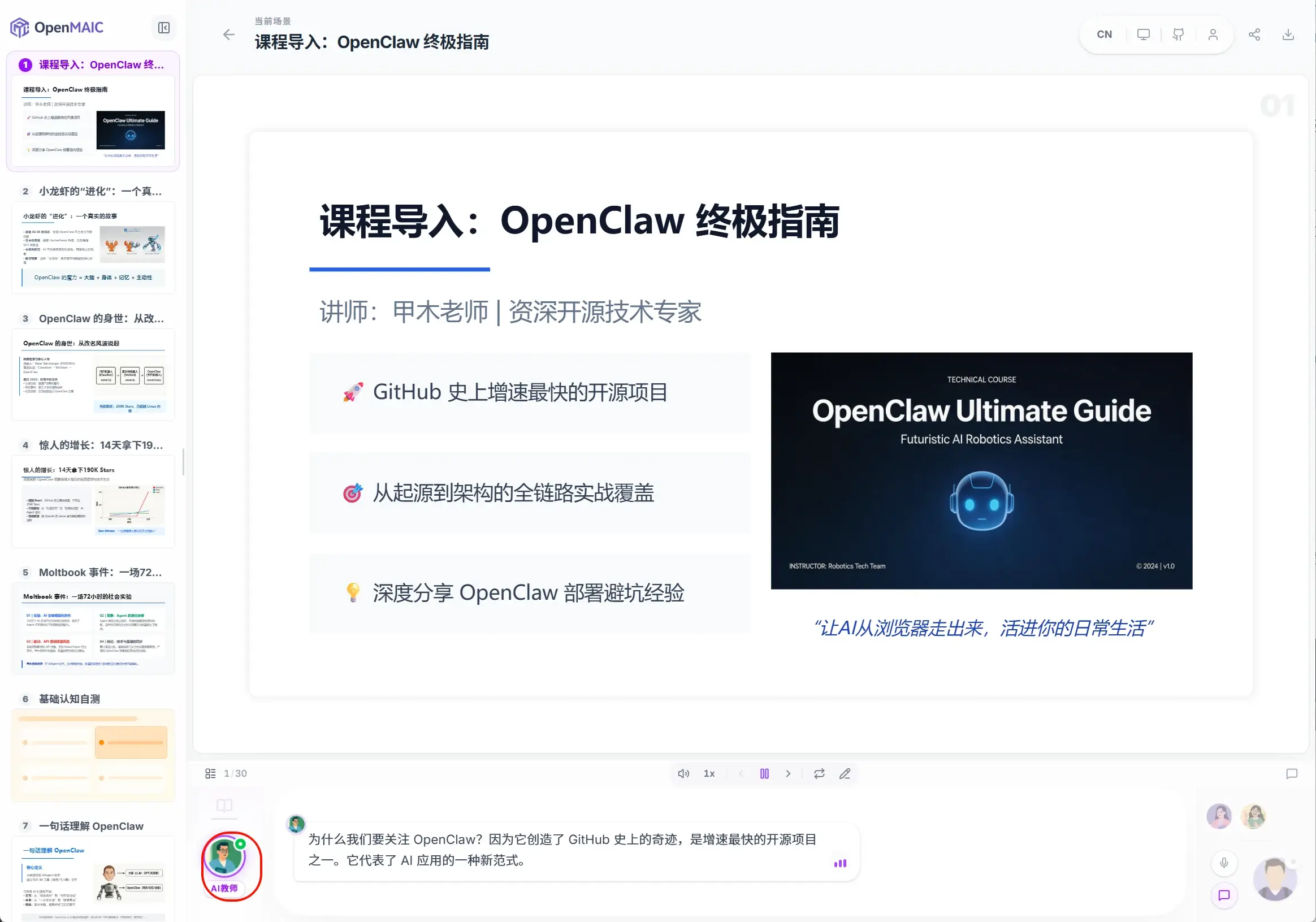Click the download icon at top right
Image resolution: width=1316 pixels, height=922 pixels.
click(1288, 34)
